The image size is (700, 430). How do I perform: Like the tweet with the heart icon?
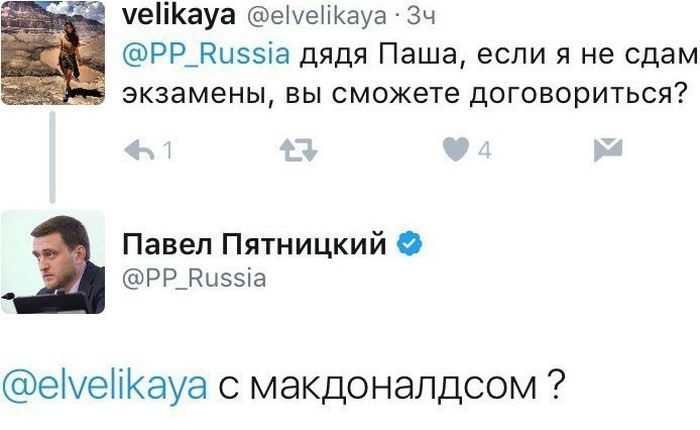pyautogui.click(x=454, y=150)
